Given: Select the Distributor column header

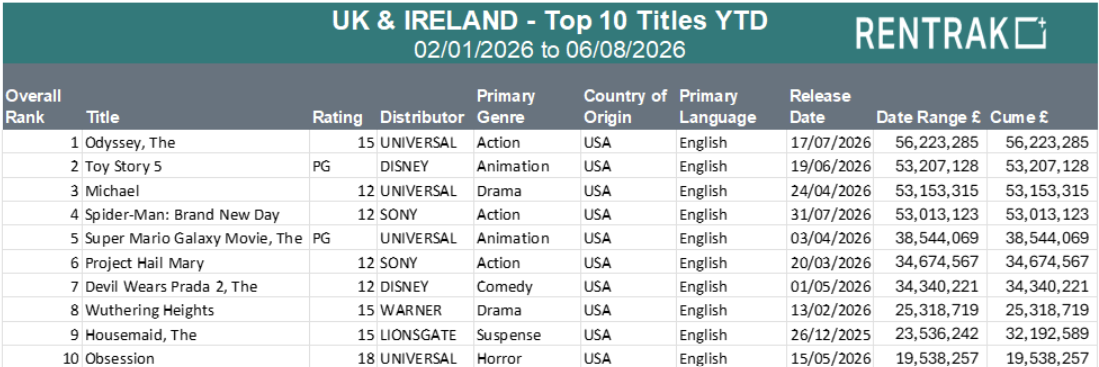Looking at the screenshot, I should coord(422,117).
